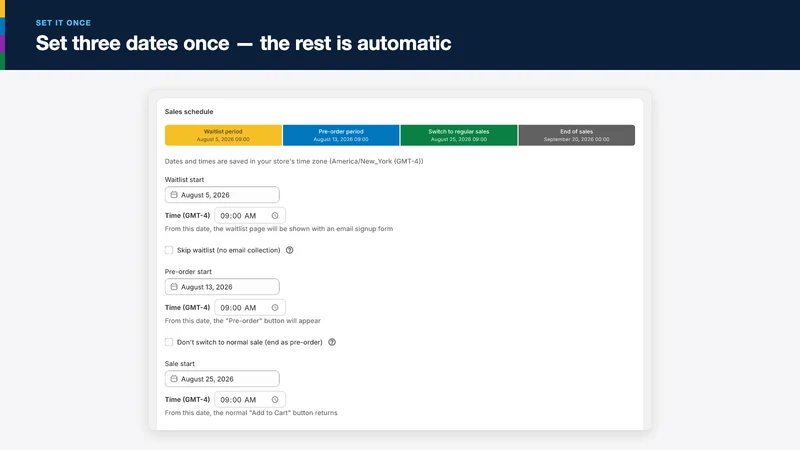This screenshot has height=450, width=800.
Task: Click the yellow Waitlist period segment
Action: 223,135
